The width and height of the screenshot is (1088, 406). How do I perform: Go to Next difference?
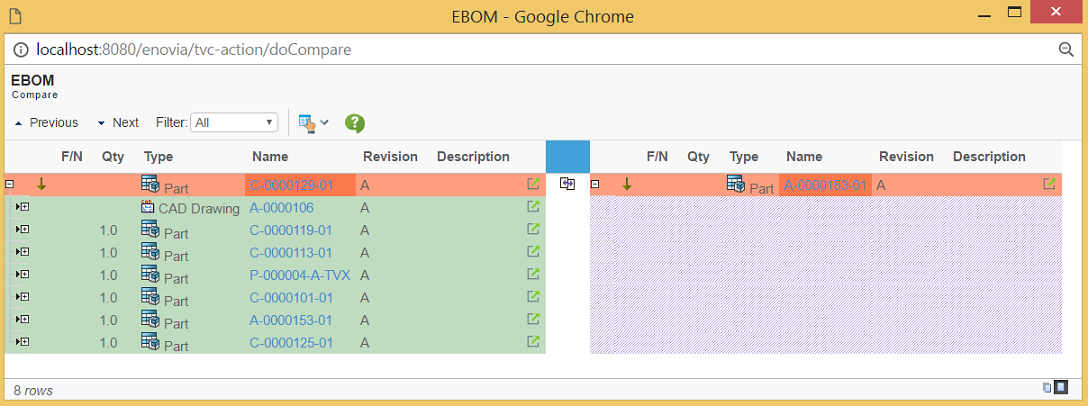click(118, 123)
